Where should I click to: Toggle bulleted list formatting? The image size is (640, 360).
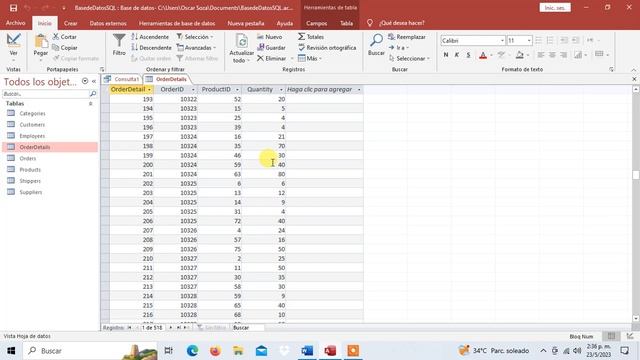[x=539, y=40]
